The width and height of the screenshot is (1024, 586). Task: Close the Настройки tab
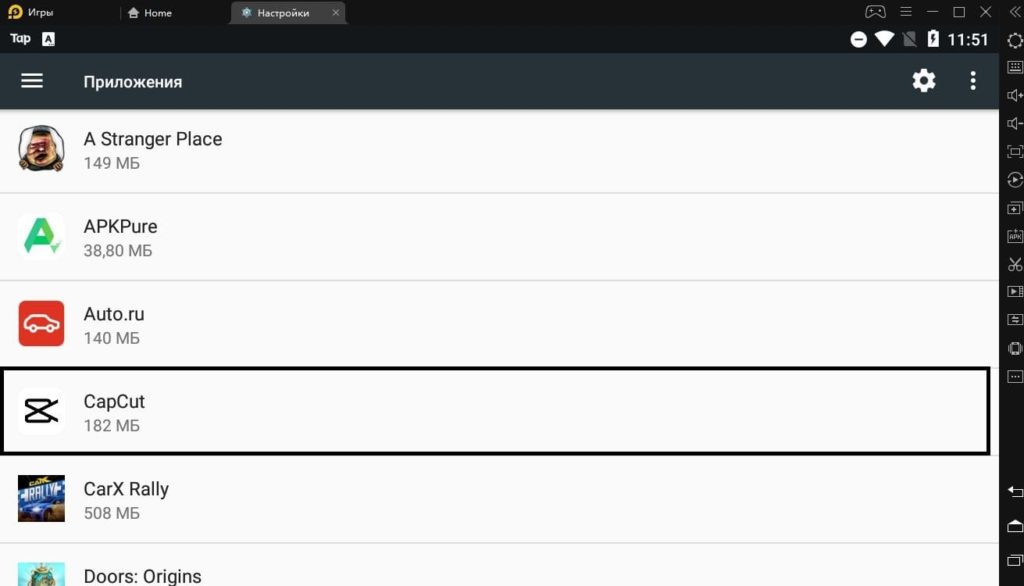(x=335, y=12)
